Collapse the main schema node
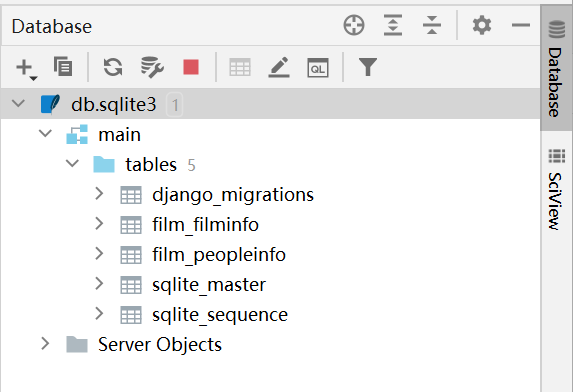Image resolution: width=573 pixels, height=392 pixels. pos(45,133)
